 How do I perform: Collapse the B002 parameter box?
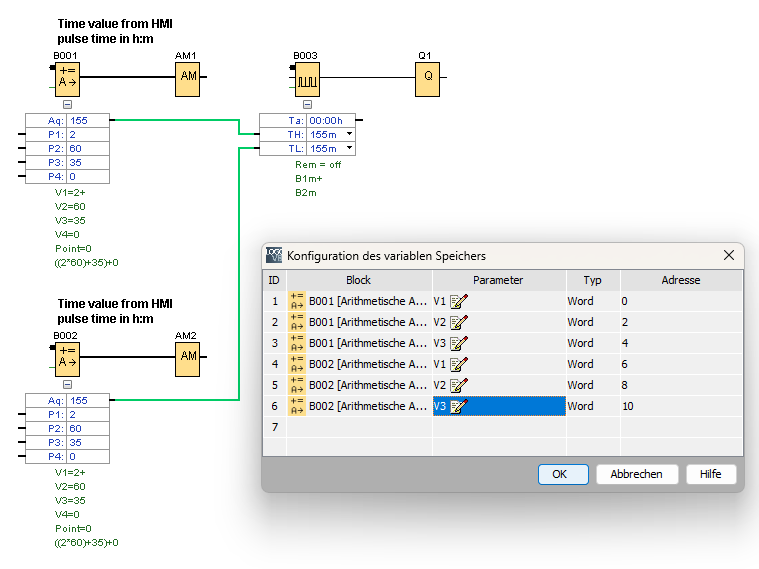(x=67, y=384)
